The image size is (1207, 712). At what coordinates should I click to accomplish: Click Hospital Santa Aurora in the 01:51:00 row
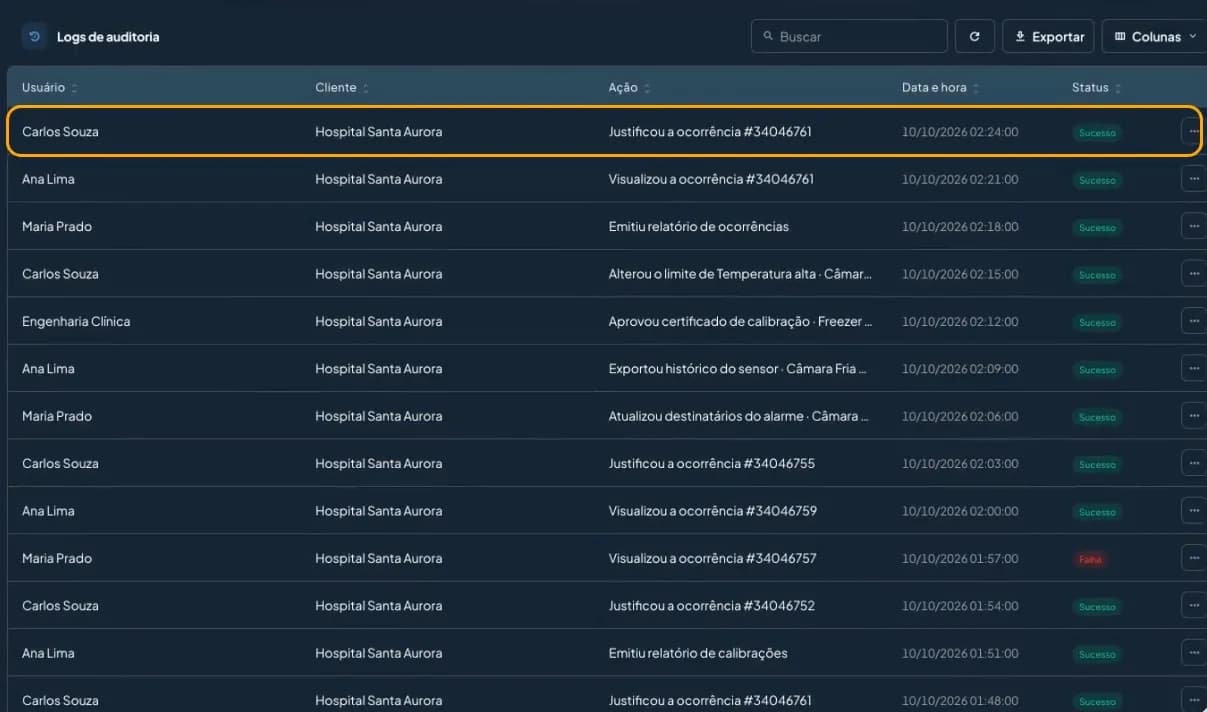point(378,653)
